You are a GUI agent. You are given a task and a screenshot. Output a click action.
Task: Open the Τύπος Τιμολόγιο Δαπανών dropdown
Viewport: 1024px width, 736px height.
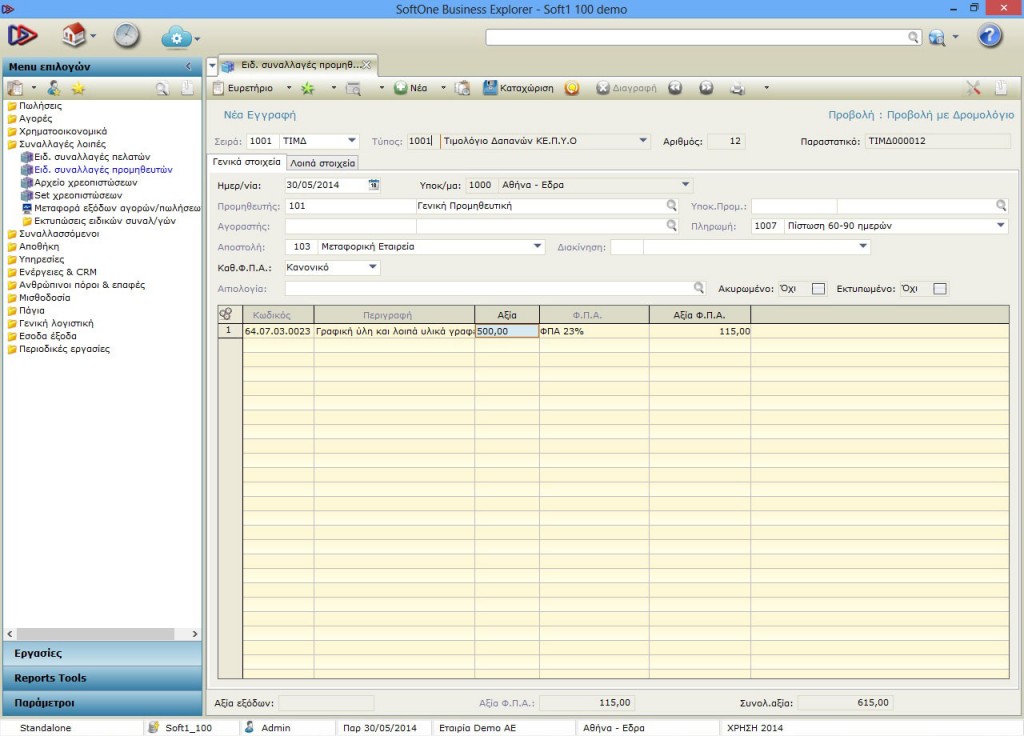point(643,140)
